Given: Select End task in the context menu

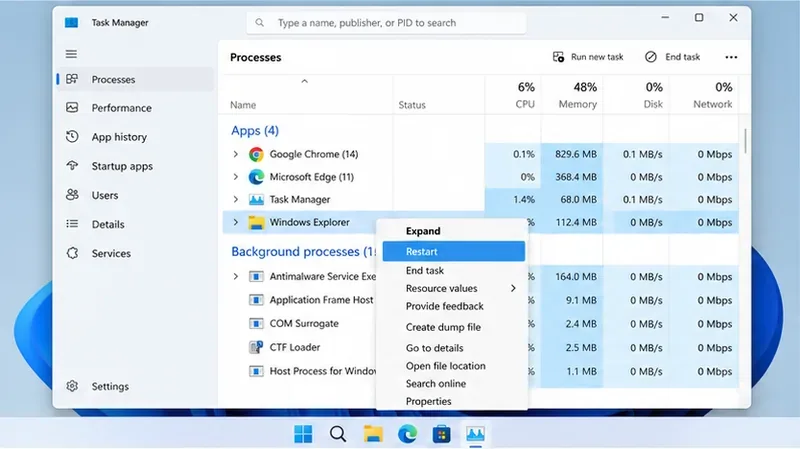Looking at the screenshot, I should [x=424, y=270].
